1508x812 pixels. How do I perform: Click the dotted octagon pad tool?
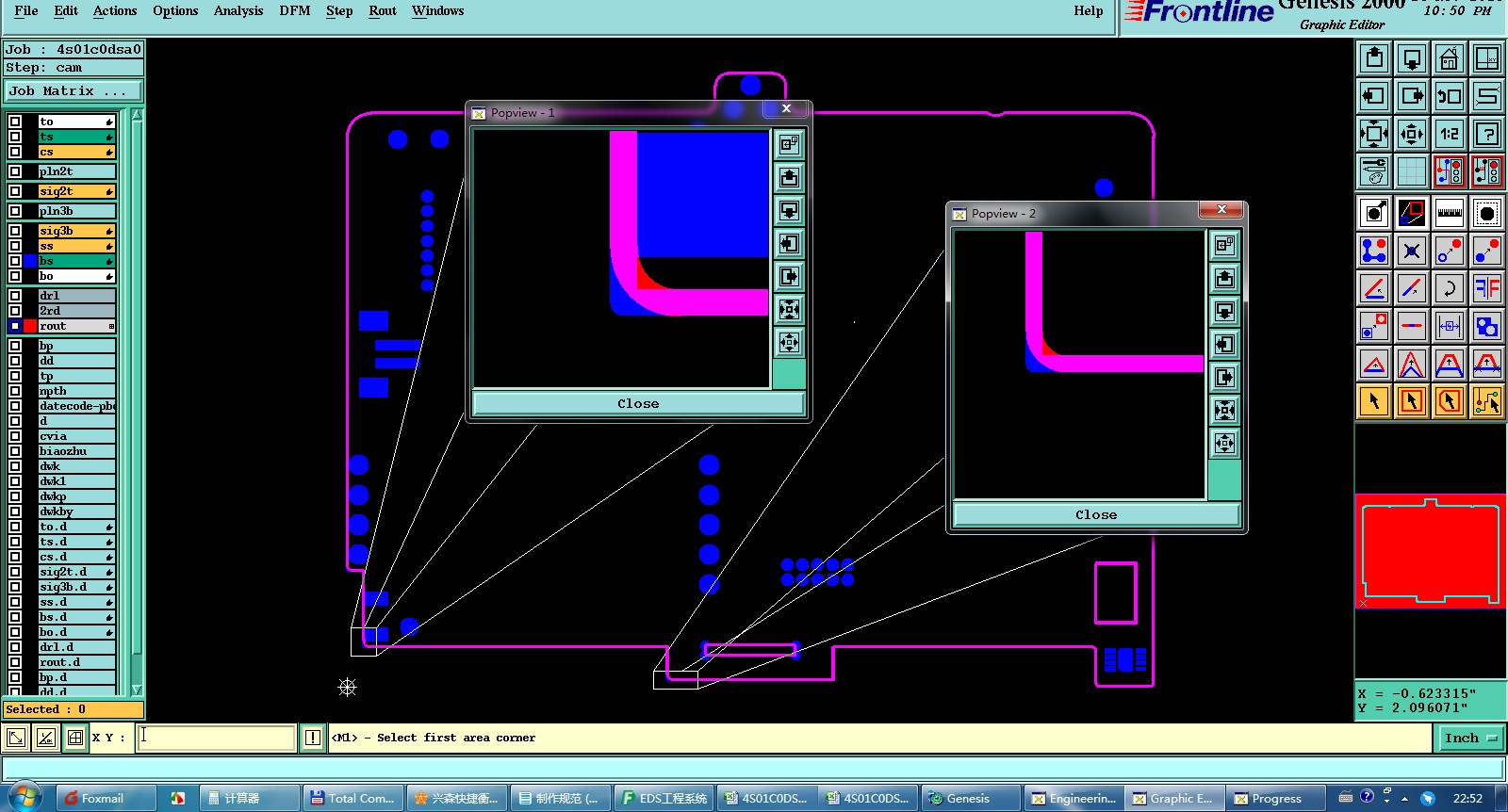(1487, 213)
